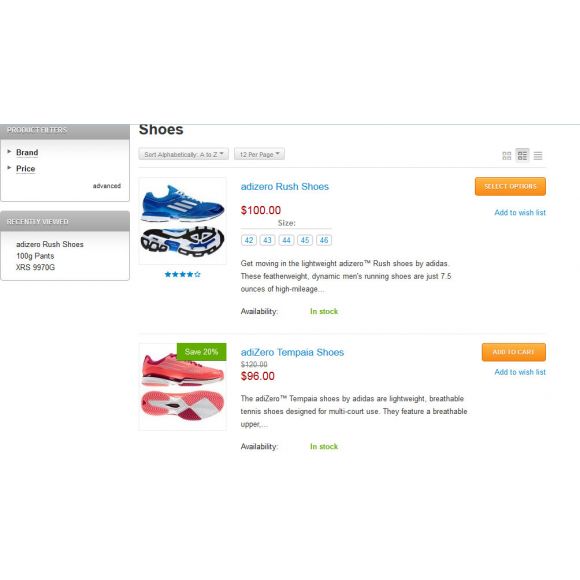The width and height of the screenshot is (580, 580).
Task: Open the advanced filters link
Action: [x=107, y=186]
